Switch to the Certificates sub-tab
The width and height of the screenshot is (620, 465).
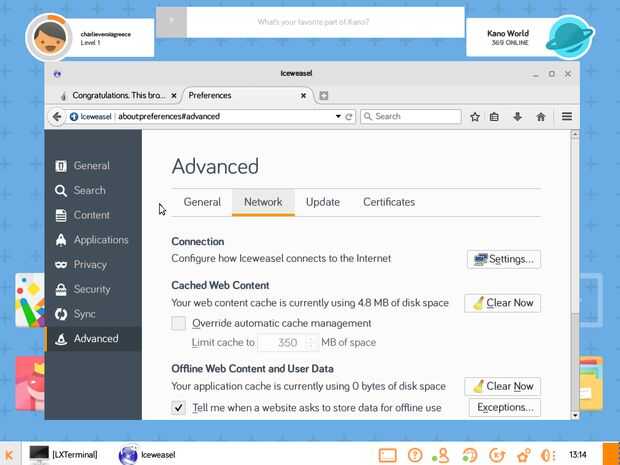coord(389,202)
